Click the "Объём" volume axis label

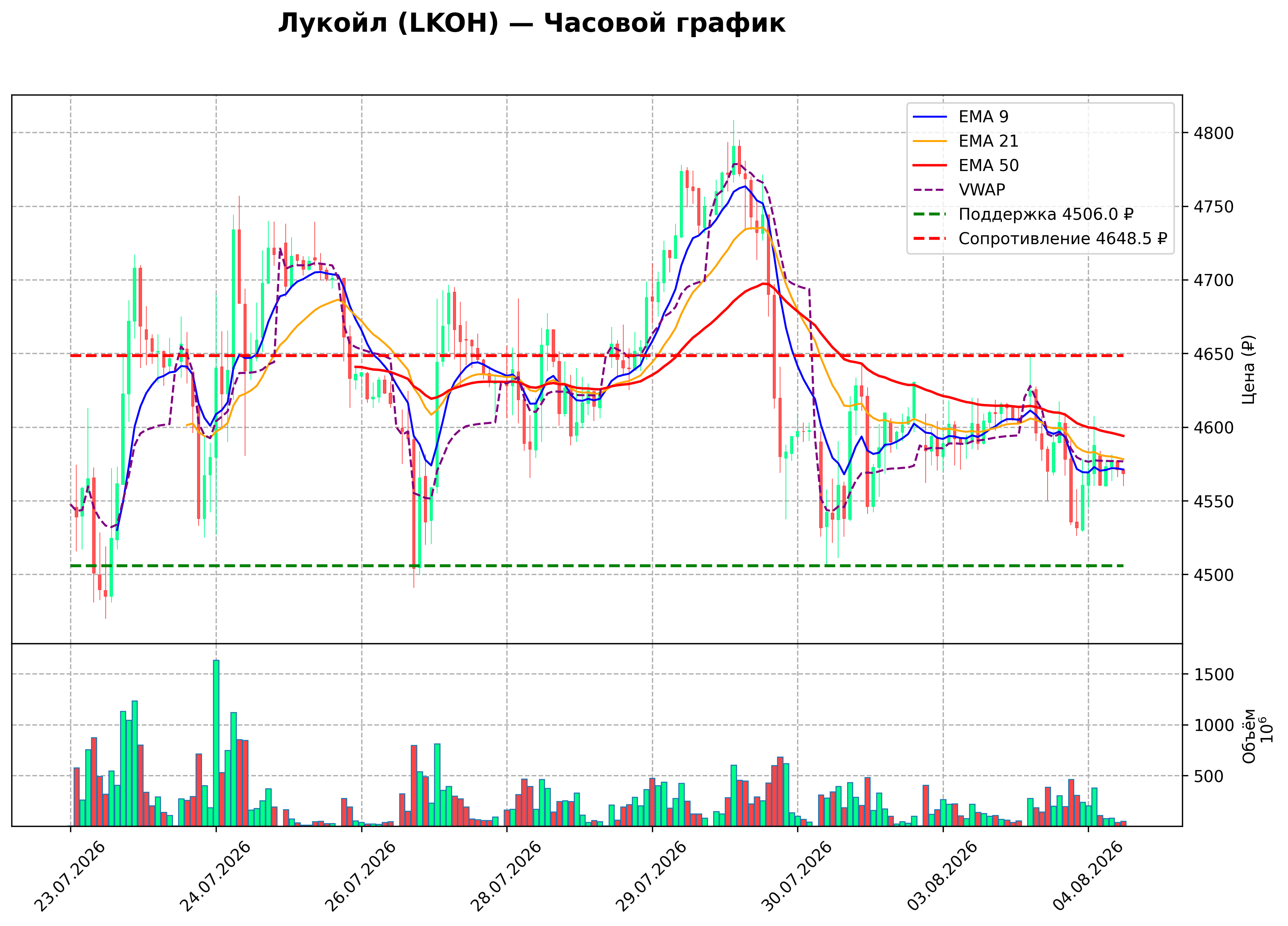(1249, 736)
